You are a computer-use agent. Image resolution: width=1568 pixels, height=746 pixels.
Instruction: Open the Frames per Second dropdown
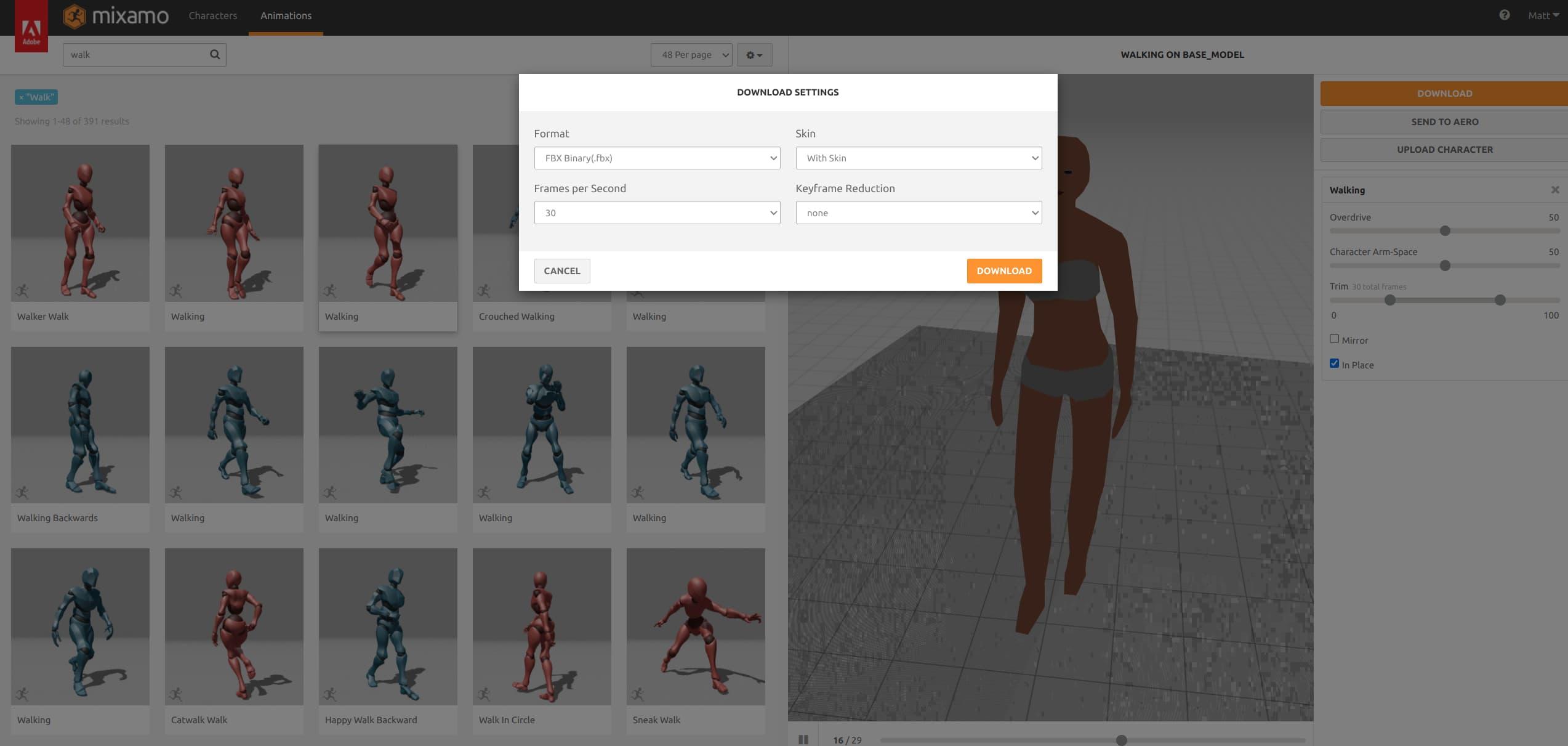coord(657,213)
